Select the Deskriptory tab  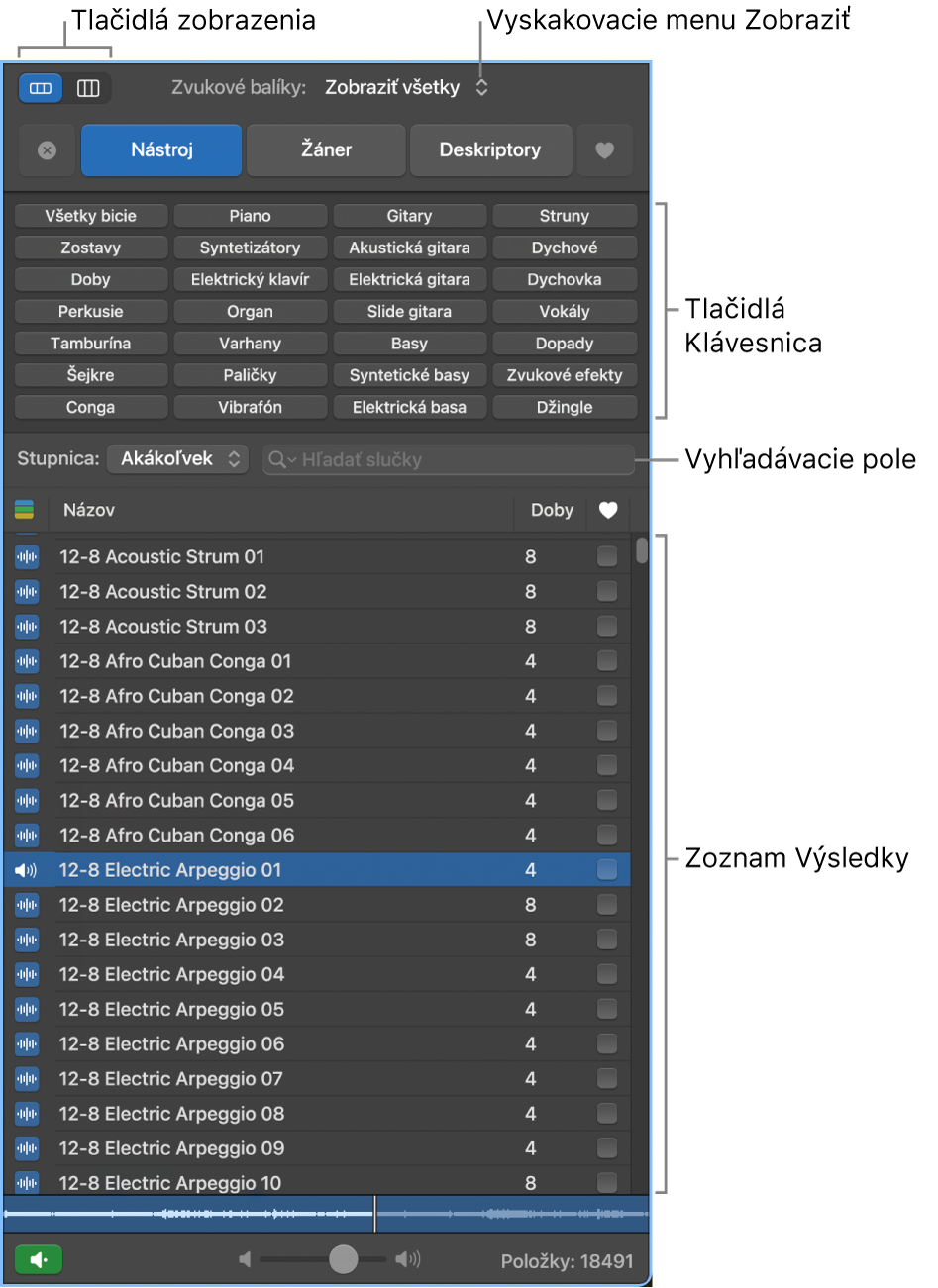(x=490, y=149)
